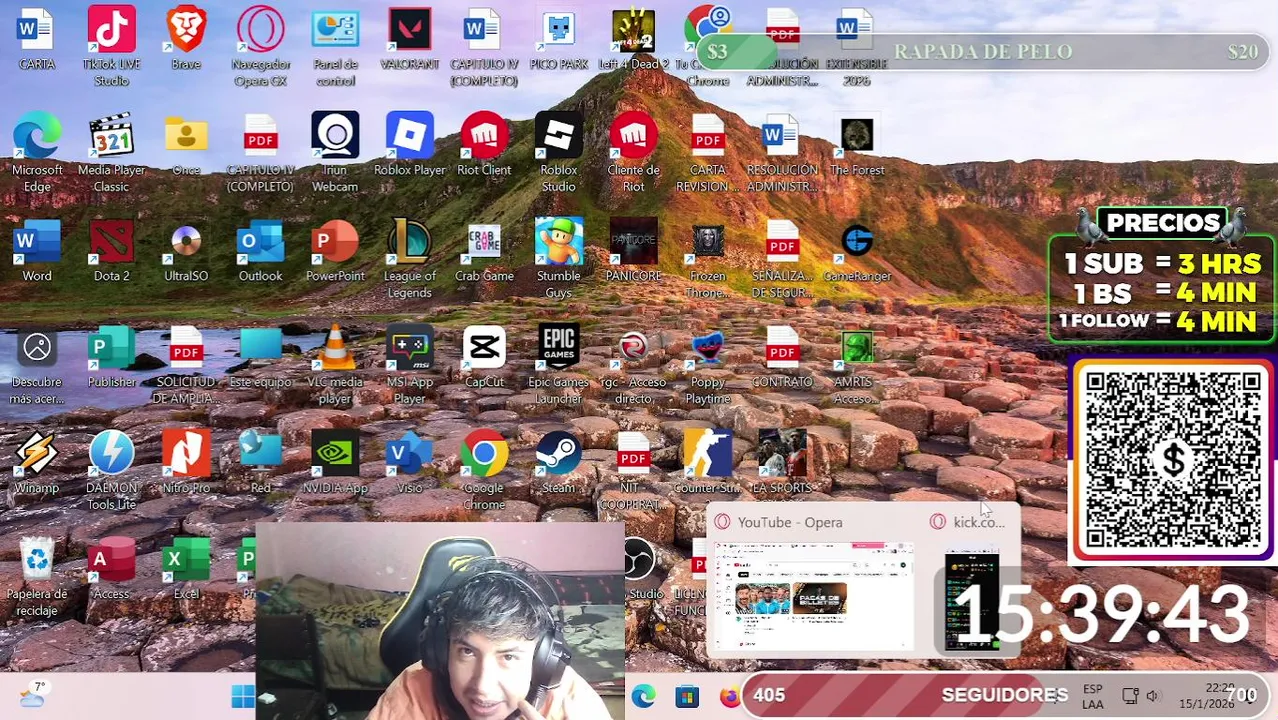The width and height of the screenshot is (1278, 720).
Task: Open the Frozen Throne shortcut
Action: click(x=707, y=258)
